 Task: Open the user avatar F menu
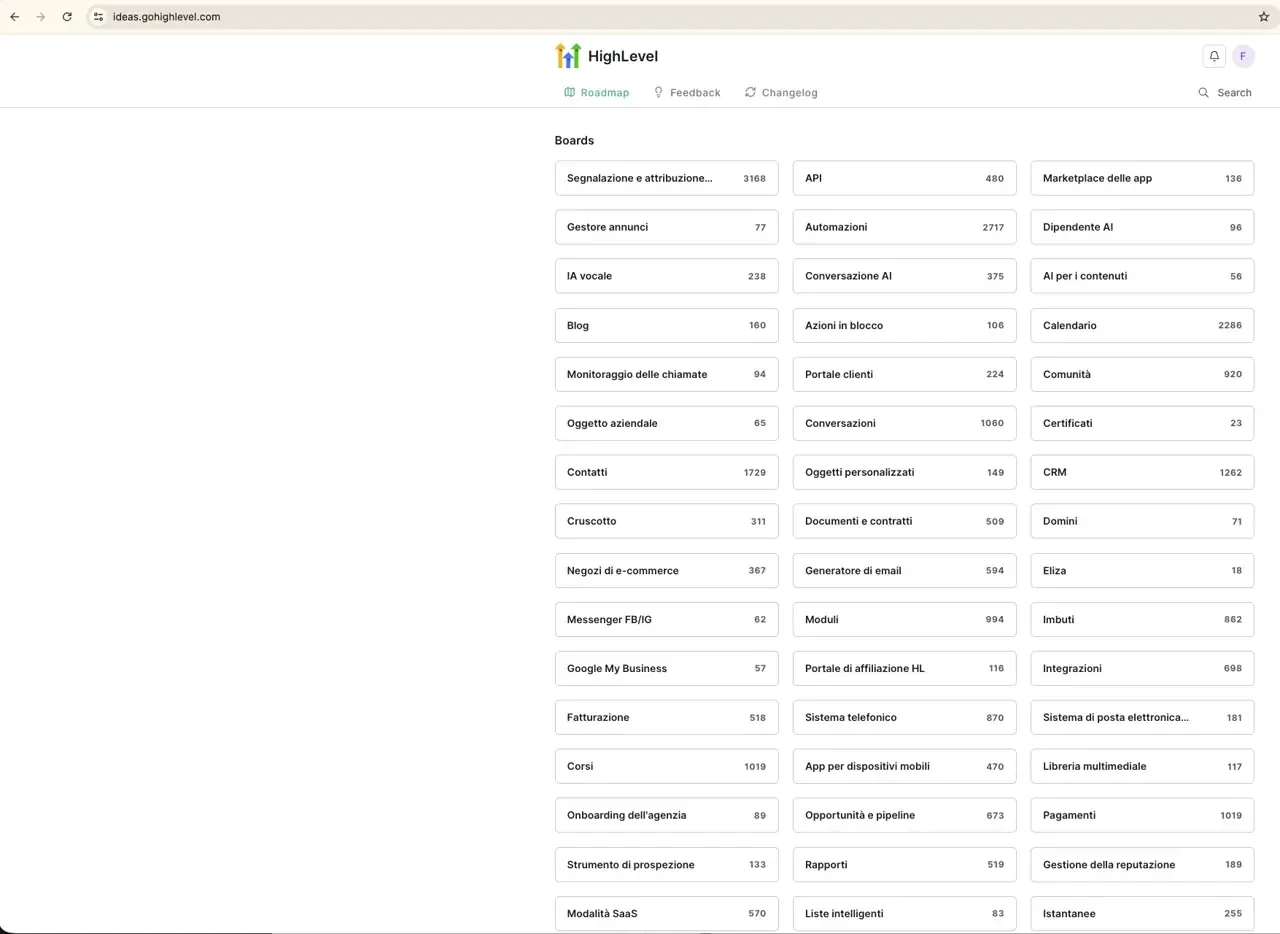(x=1243, y=56)
